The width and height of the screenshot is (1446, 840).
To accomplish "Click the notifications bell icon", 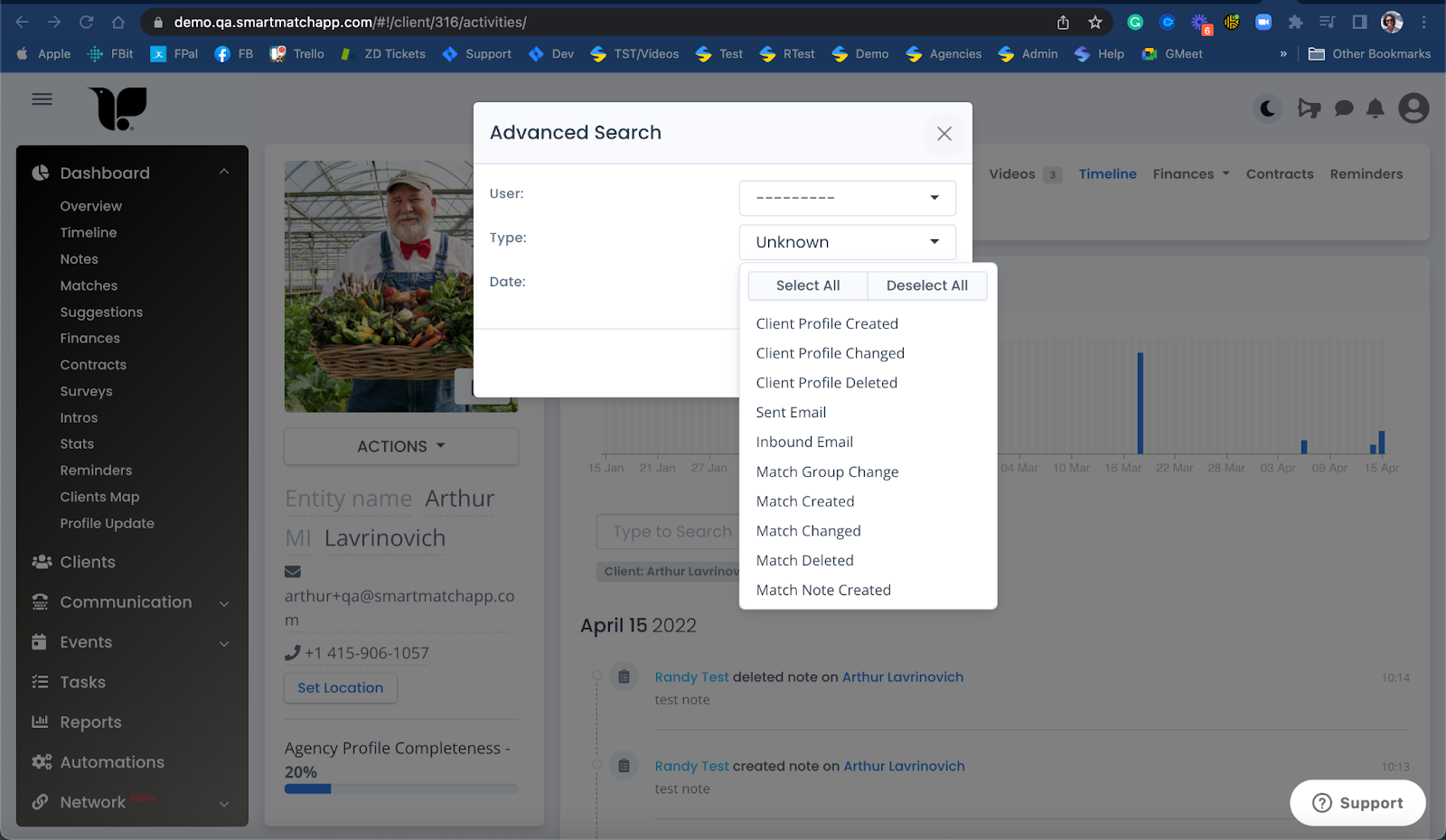I will click(1375, 109).
